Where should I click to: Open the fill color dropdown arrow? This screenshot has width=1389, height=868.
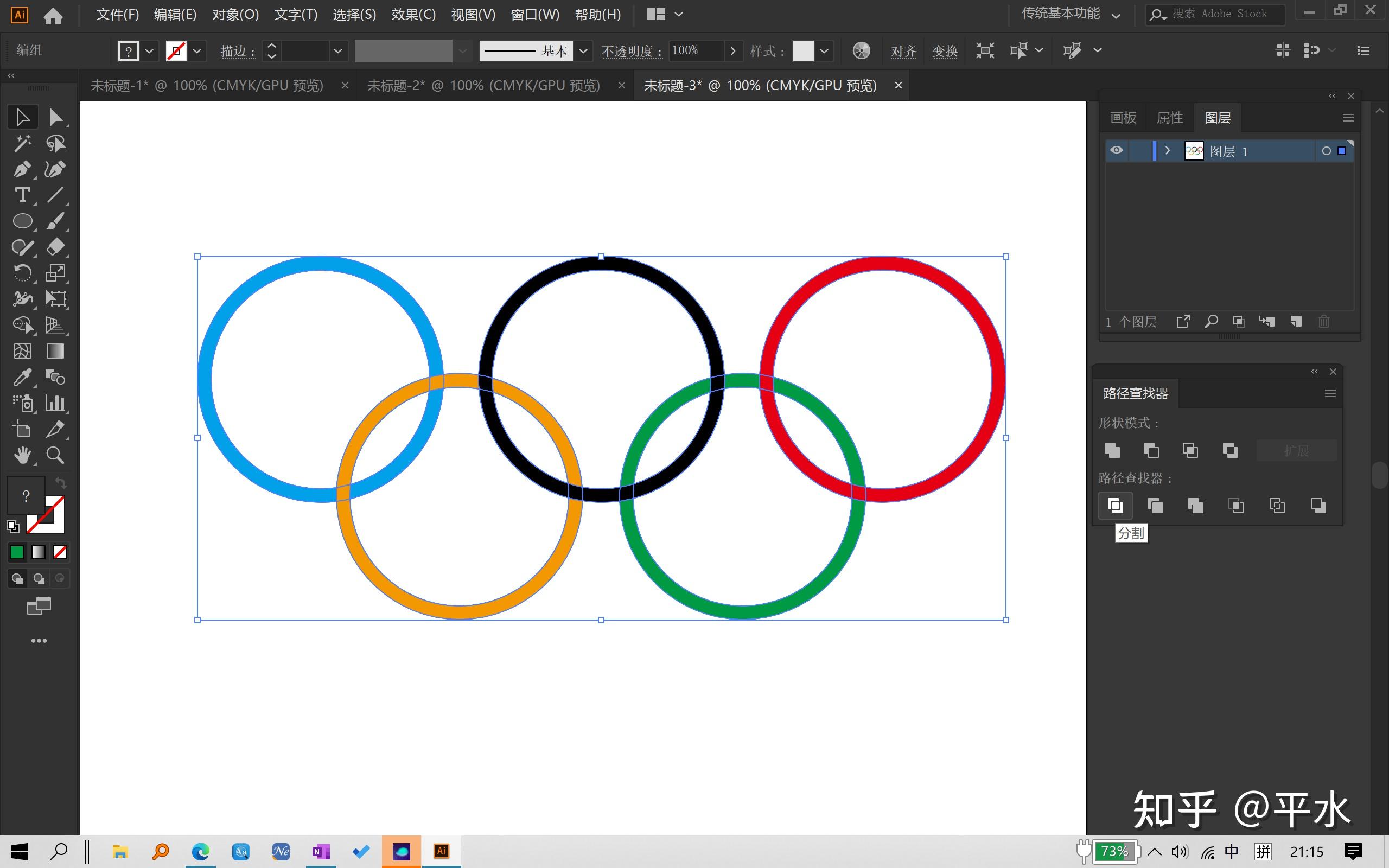149,51
